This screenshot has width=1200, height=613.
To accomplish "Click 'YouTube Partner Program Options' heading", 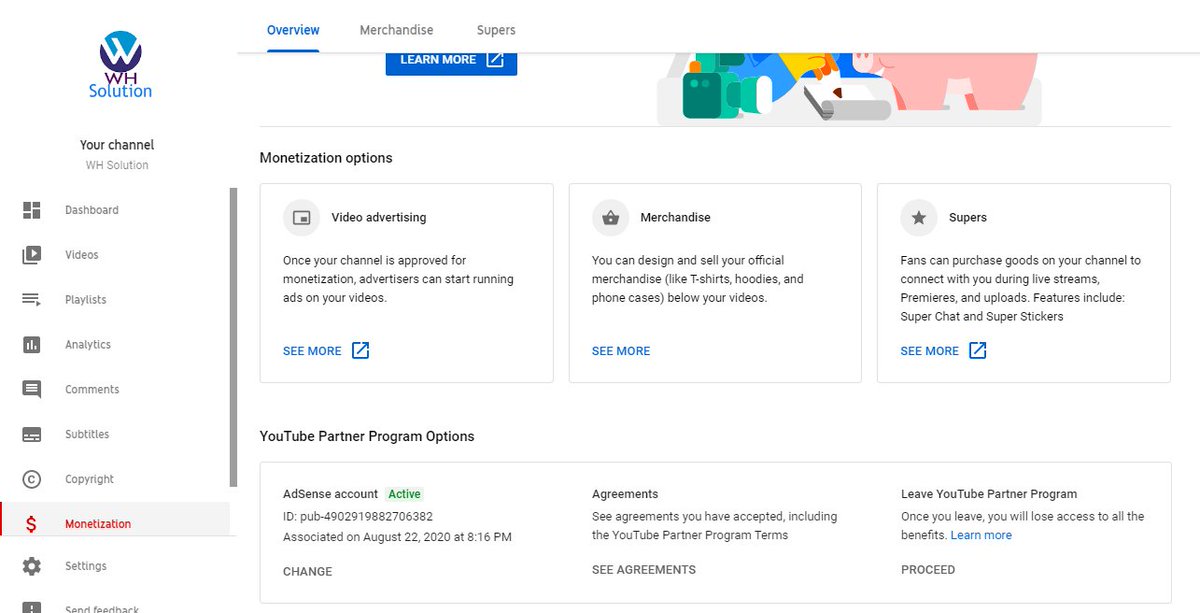I will point(367,436).
